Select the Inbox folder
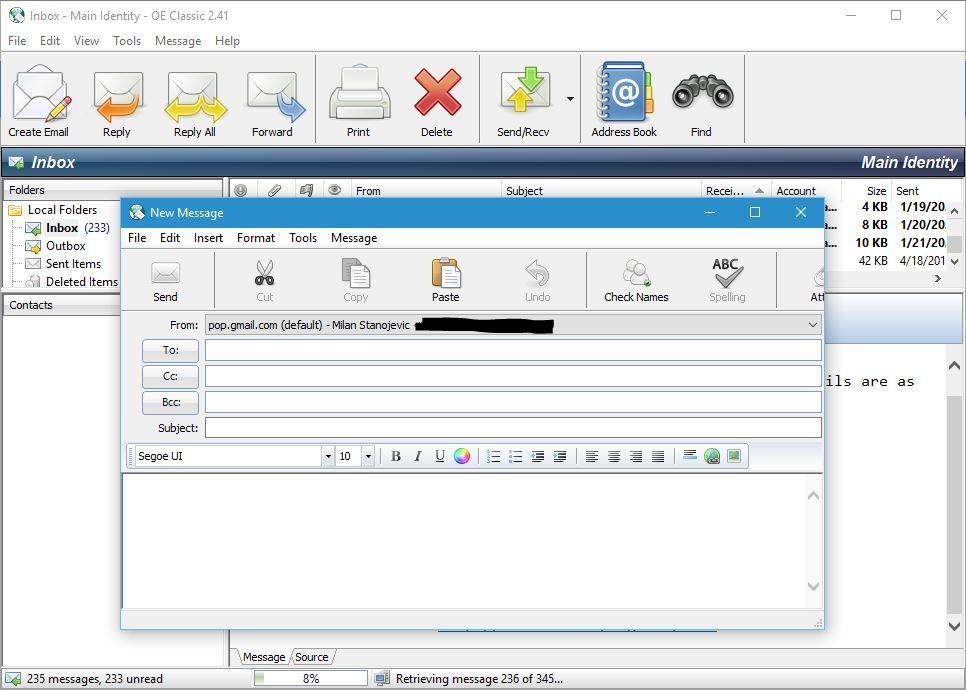The width and height of the screenshot is (966, 690). pyautogui.click(x=67, y=228)
